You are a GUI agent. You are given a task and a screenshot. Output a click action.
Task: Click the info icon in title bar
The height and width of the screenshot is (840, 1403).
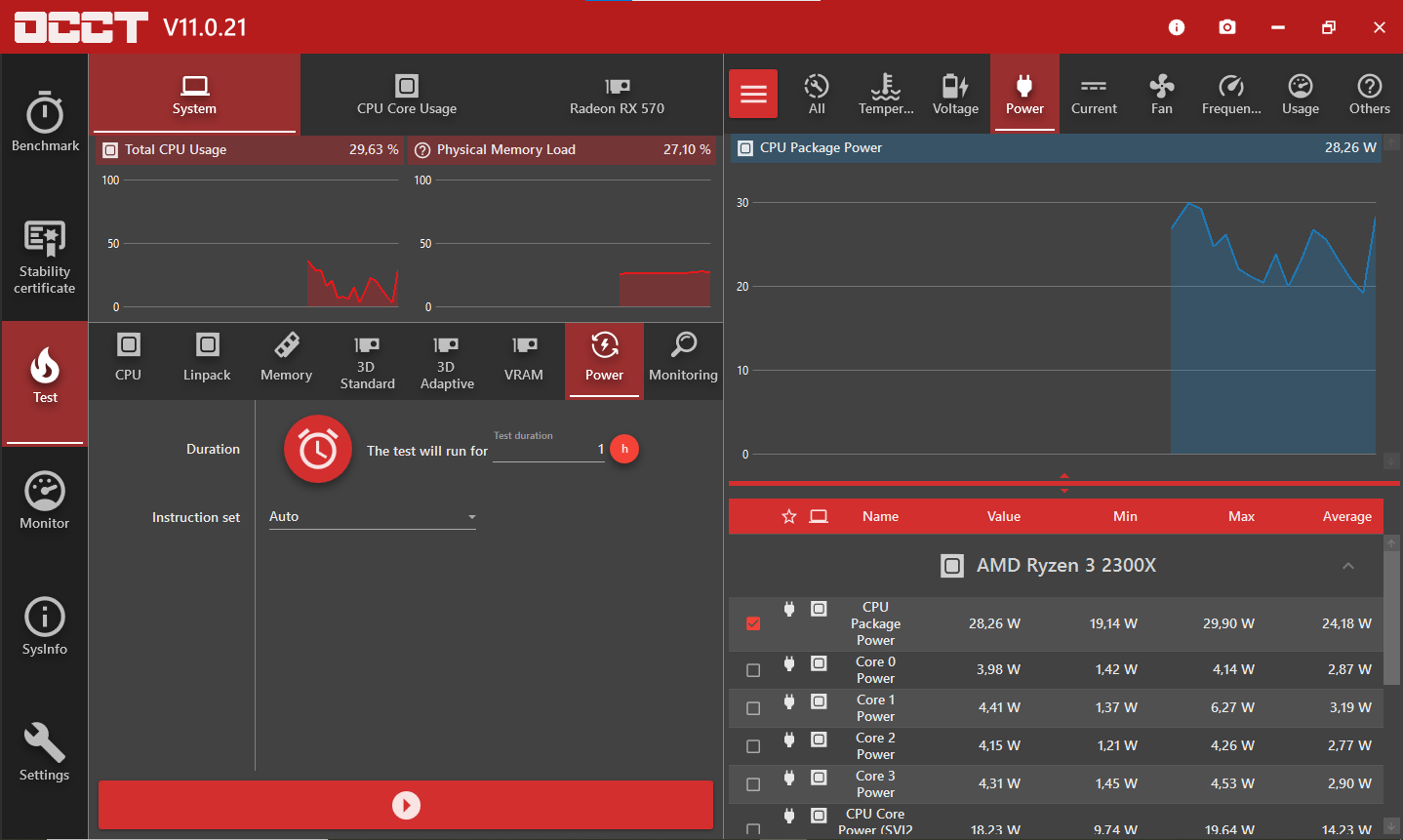tap(1177, 27)
